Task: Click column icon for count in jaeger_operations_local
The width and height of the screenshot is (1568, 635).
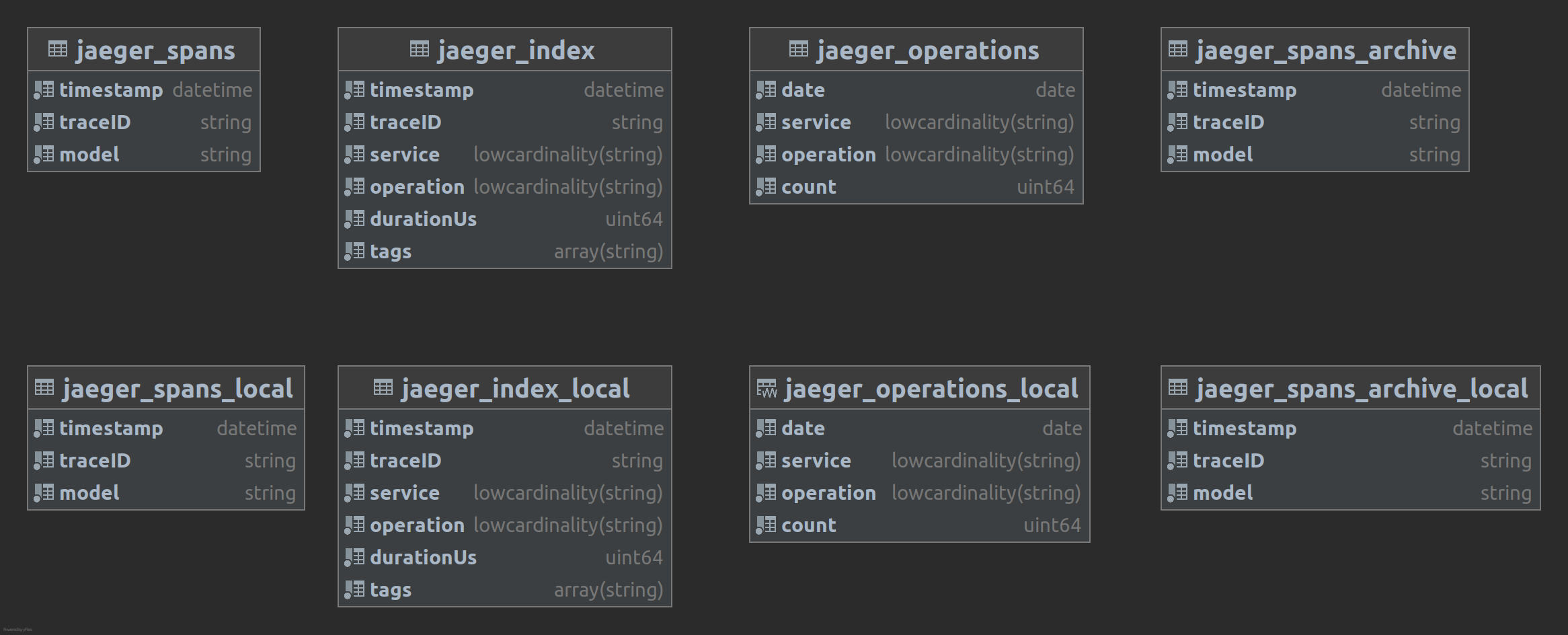Action: tap(767, 525)
